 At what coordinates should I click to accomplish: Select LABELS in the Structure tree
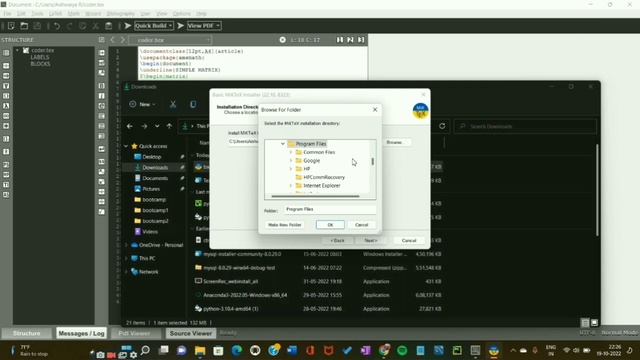pos(40,57)
